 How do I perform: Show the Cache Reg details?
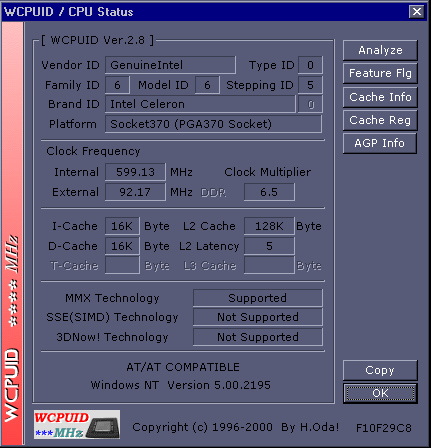(380, 120)
